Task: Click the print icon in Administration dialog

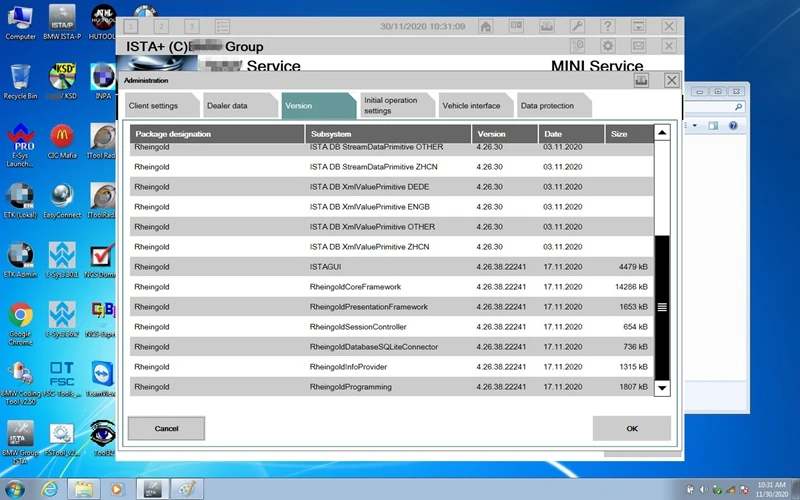Action: click(641, 80)
